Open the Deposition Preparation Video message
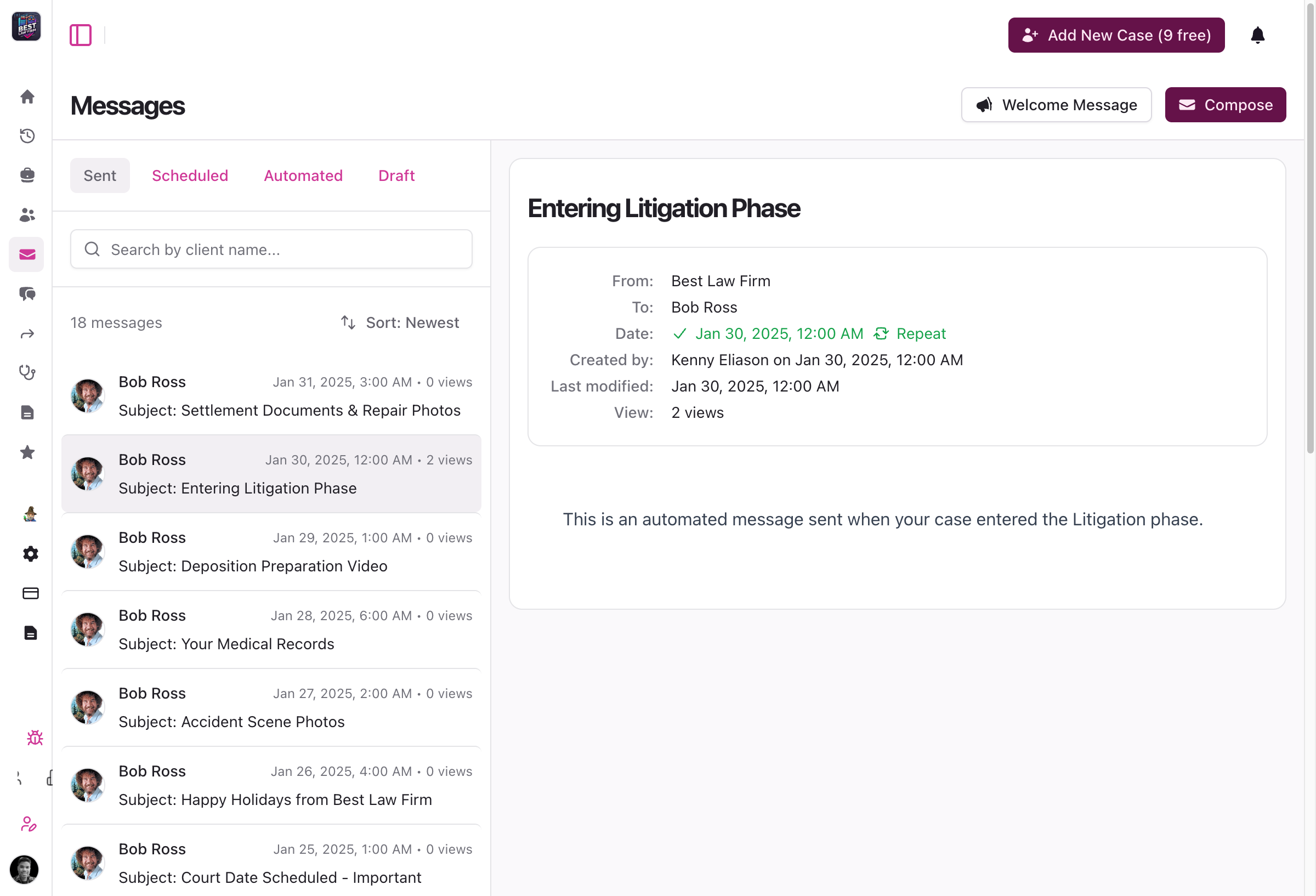This screenshot has height=896, width=1316. point(271,552)
